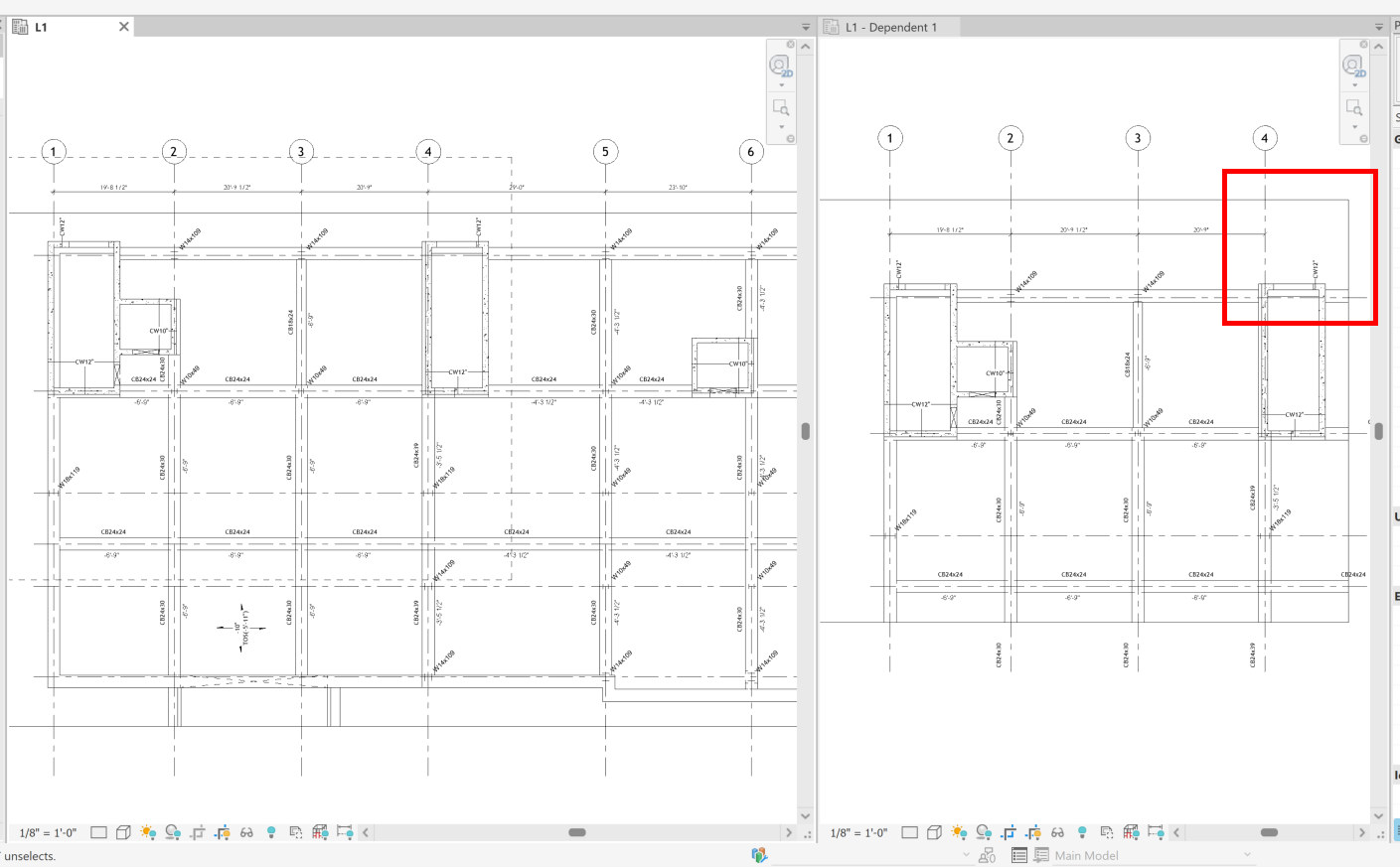Image resolution: width=1400 pixels, height=867 pixels.
Task: Toggle Show Crop Region in the right view
Action: click(x=1033, y=833)
